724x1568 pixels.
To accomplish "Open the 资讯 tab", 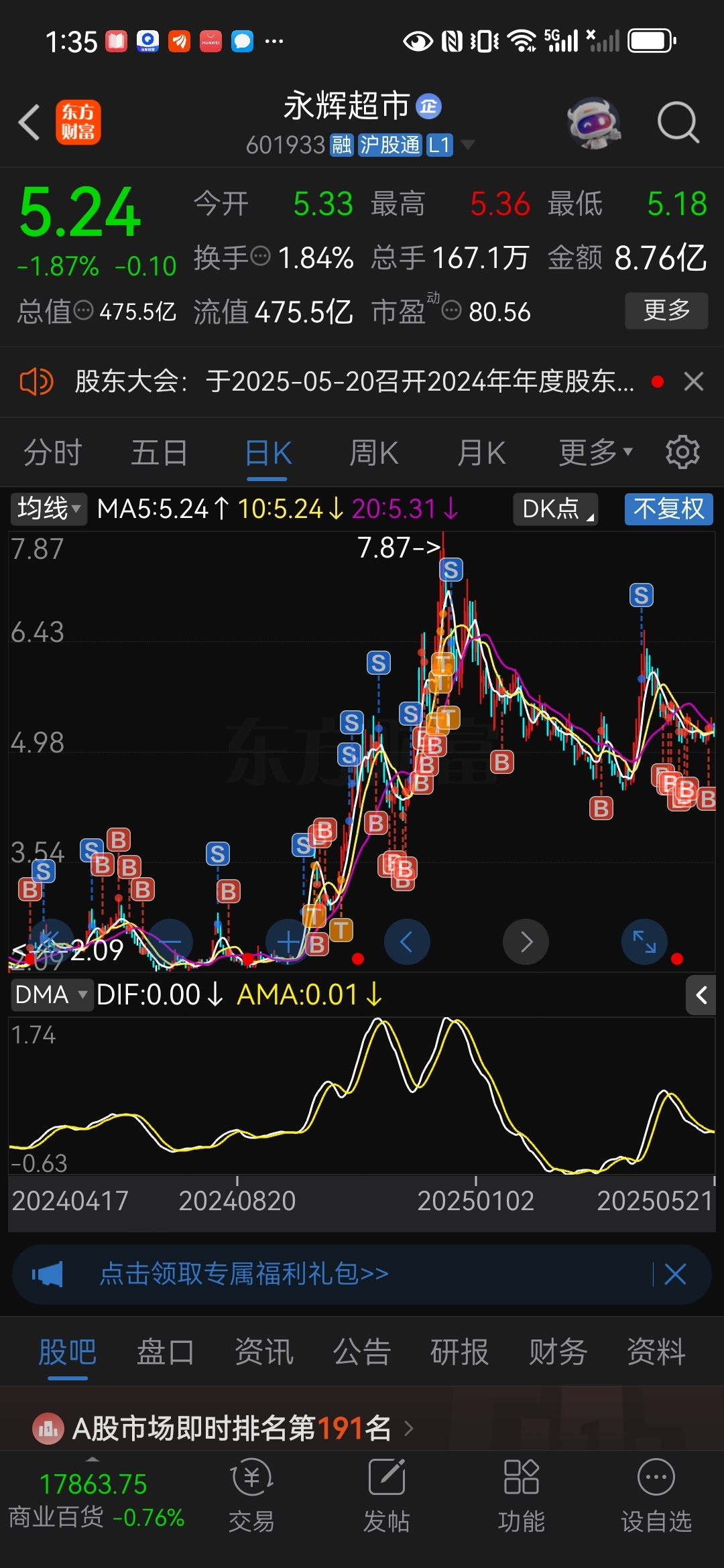I will tap(264, 1352).
